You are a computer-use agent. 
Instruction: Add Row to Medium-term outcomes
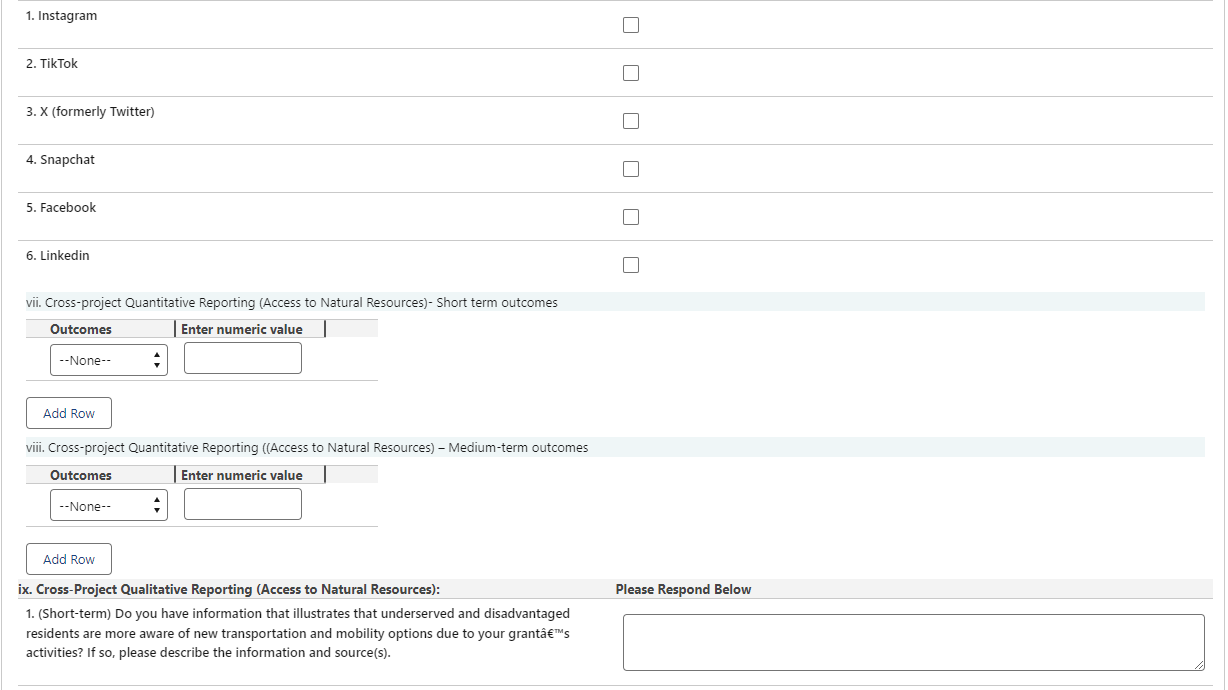point(69,559)
